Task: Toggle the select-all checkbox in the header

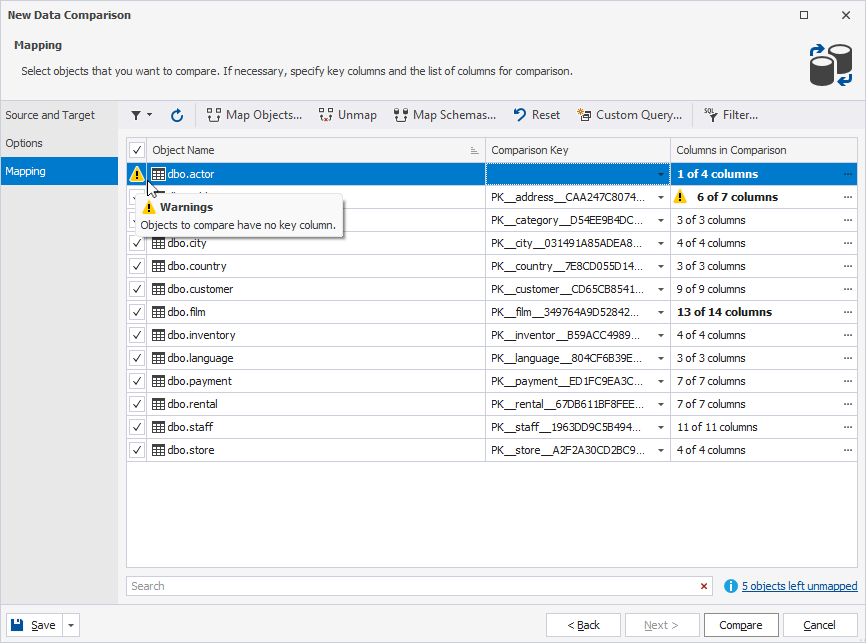Action: pos(137,150)
